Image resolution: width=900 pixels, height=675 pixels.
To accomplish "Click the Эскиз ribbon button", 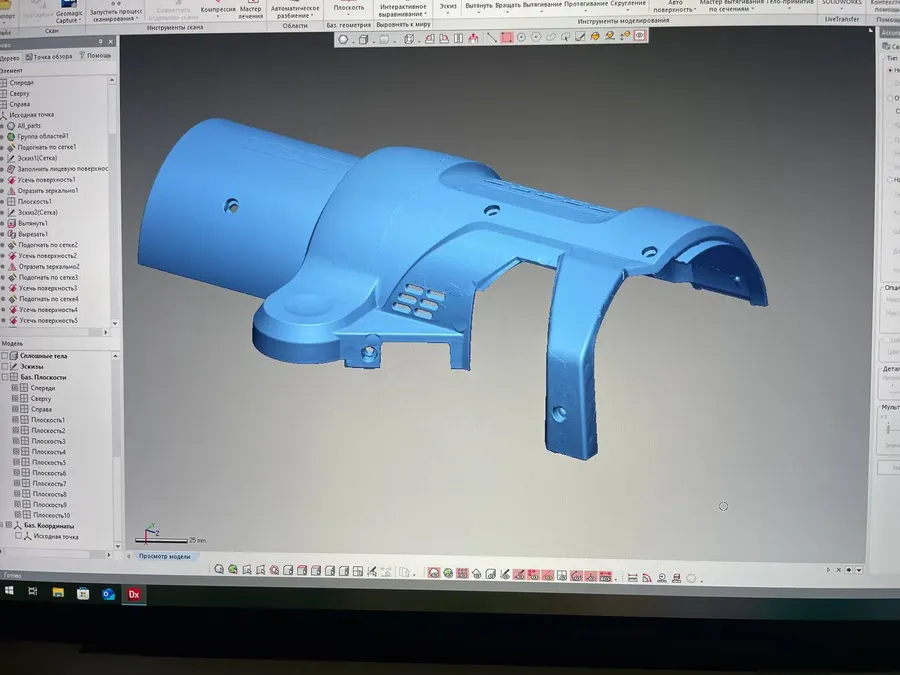I will click(x=448, y=6).
